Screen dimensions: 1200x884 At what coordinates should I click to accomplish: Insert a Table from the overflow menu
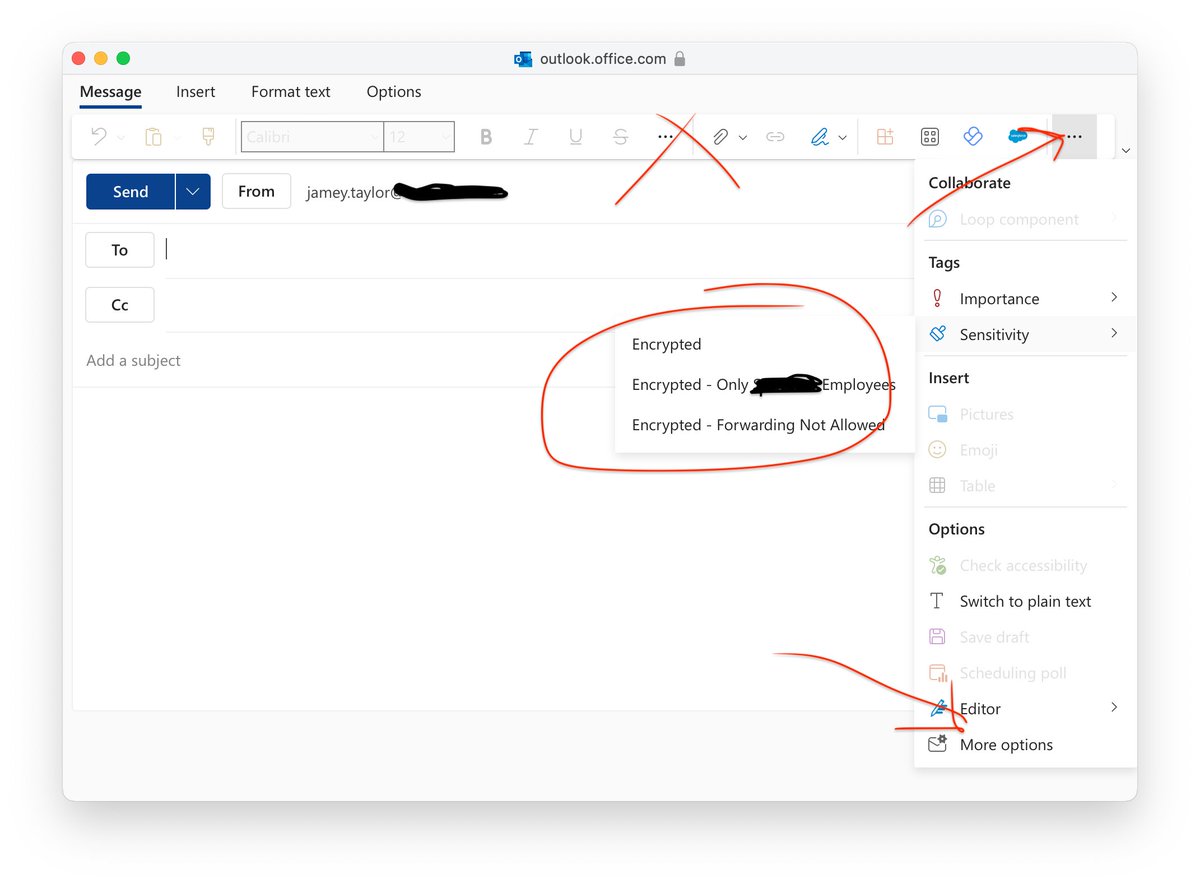click(x=975, y=486)
